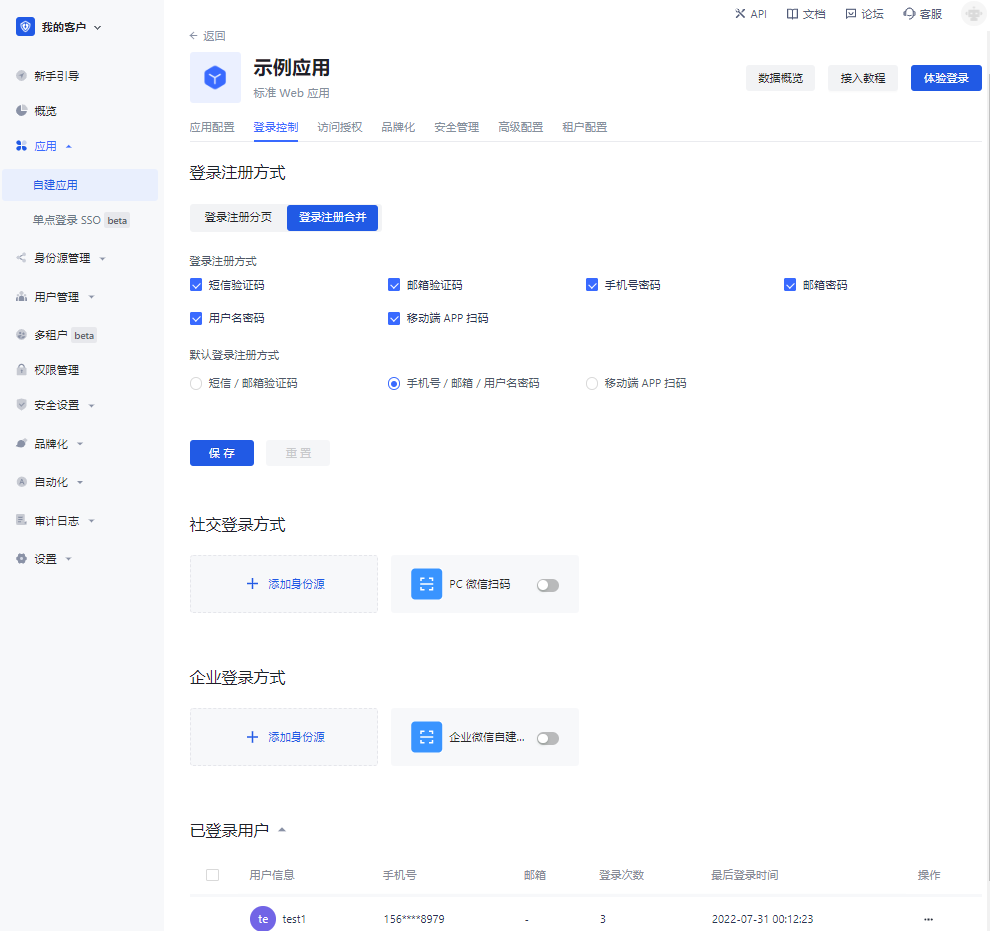Click the 客服 headset icon

[909, 14]
